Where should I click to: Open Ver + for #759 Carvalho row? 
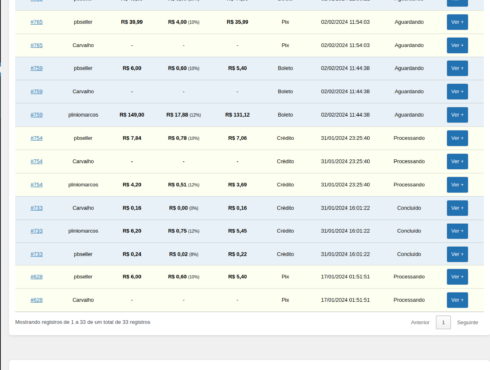click(457, 92)
